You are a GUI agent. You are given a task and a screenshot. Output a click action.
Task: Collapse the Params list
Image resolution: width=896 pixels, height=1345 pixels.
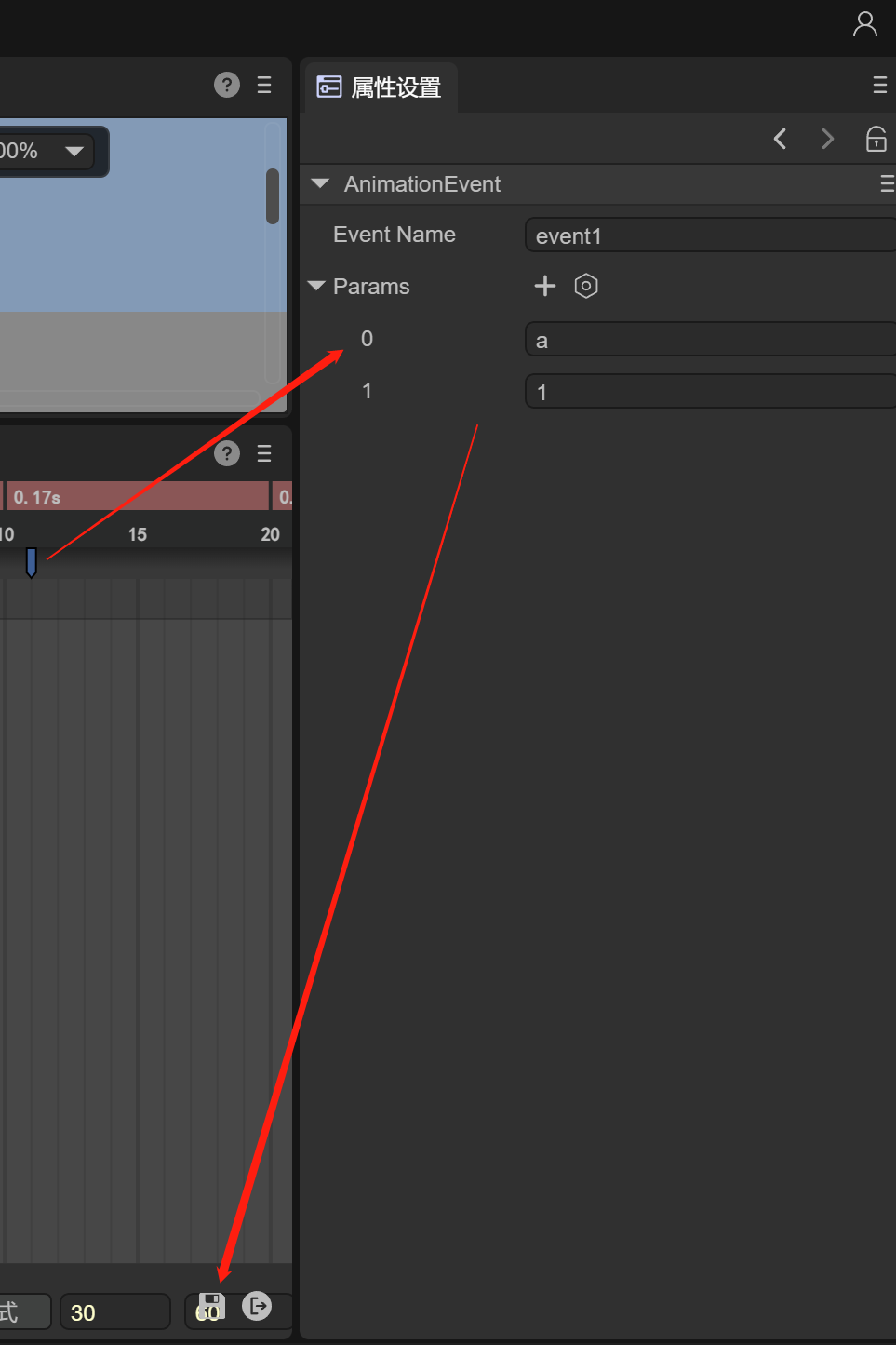(x=316, y=286)
